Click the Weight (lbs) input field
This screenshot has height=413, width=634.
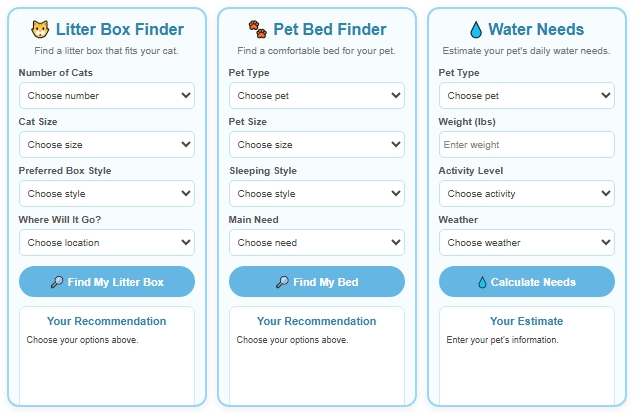pyautogui.click(x=527, y=144)
